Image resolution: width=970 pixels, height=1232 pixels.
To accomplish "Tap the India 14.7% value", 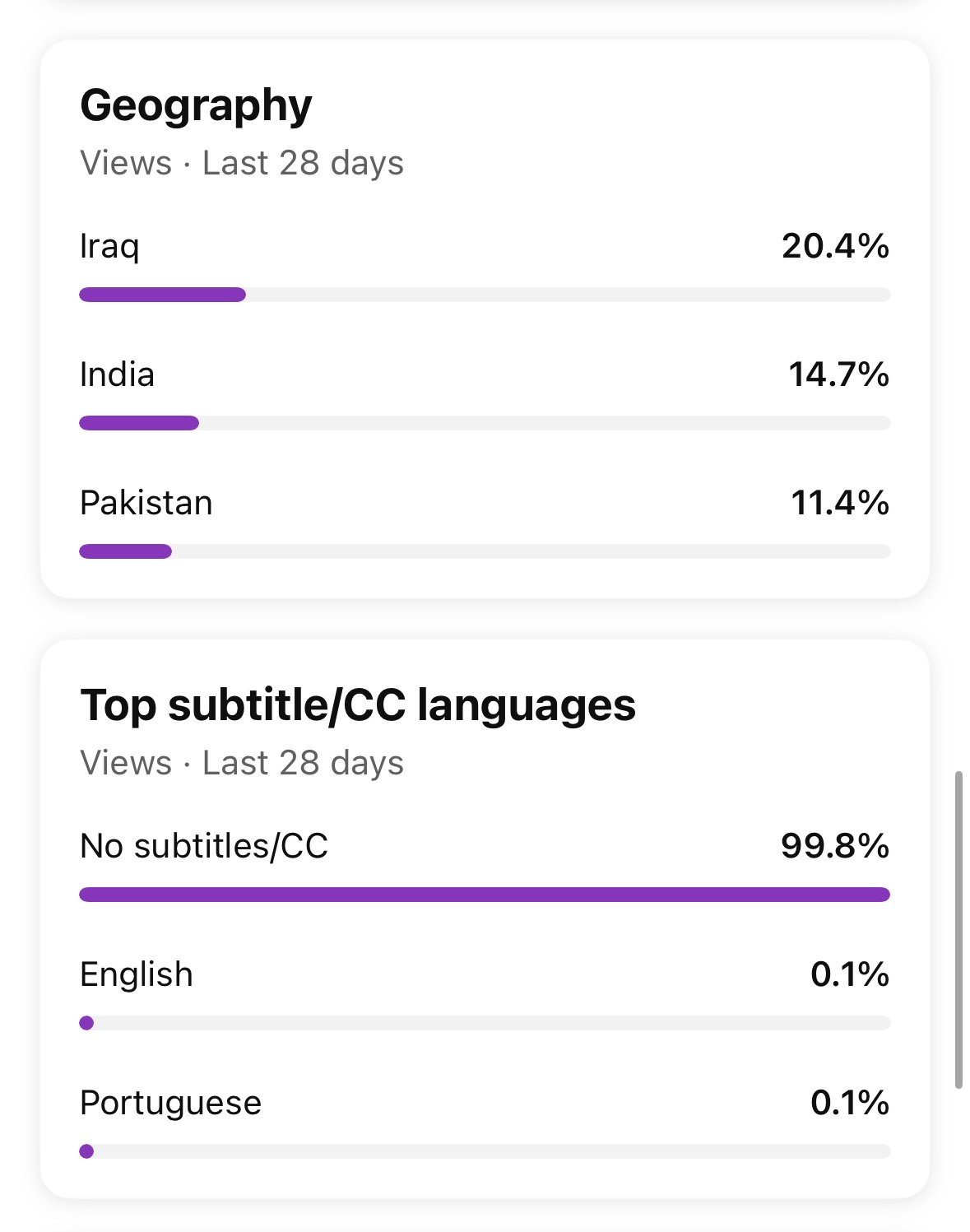I will (x=838, y=374).
